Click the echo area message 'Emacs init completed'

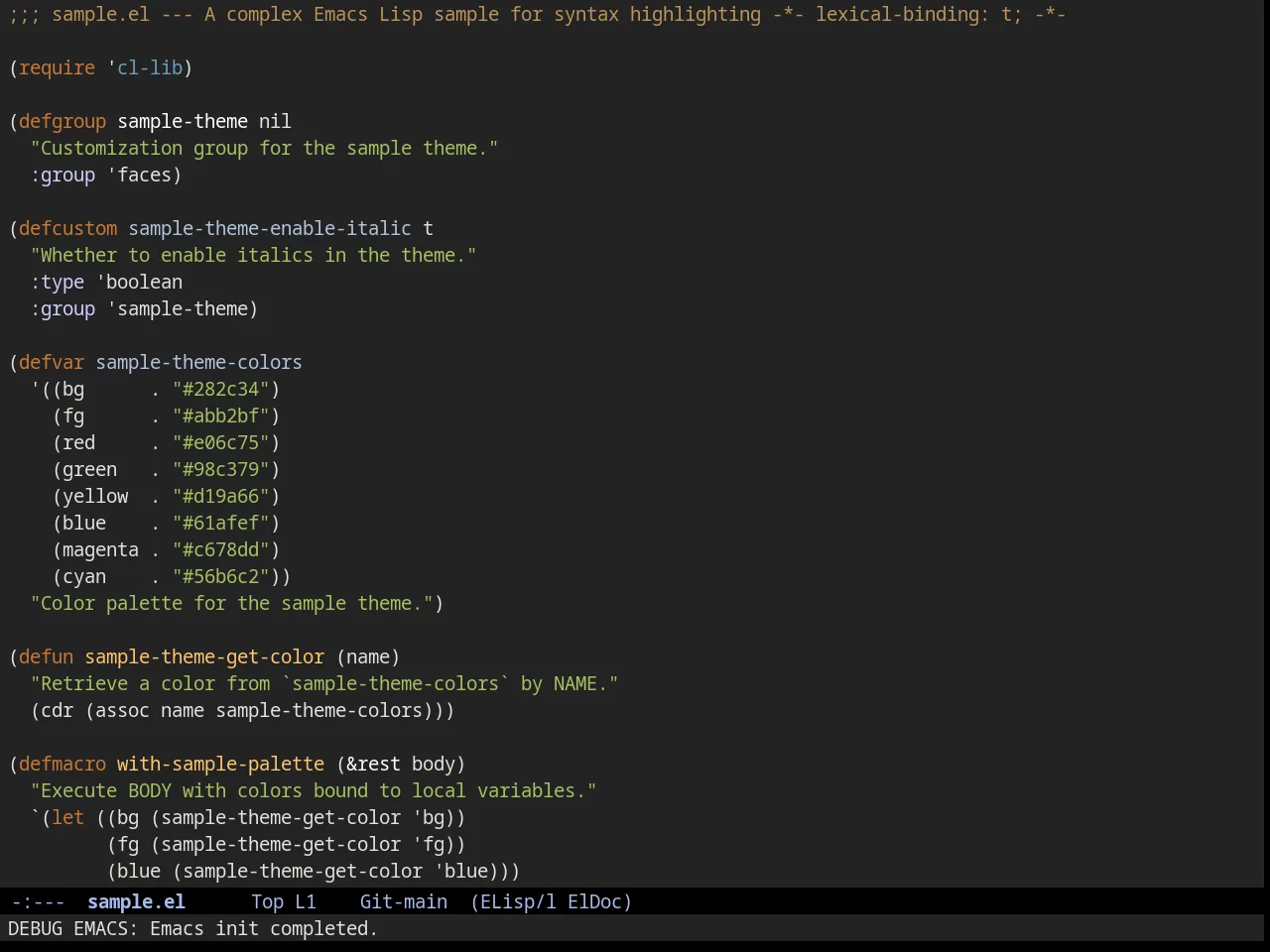[x=264, y=928]
